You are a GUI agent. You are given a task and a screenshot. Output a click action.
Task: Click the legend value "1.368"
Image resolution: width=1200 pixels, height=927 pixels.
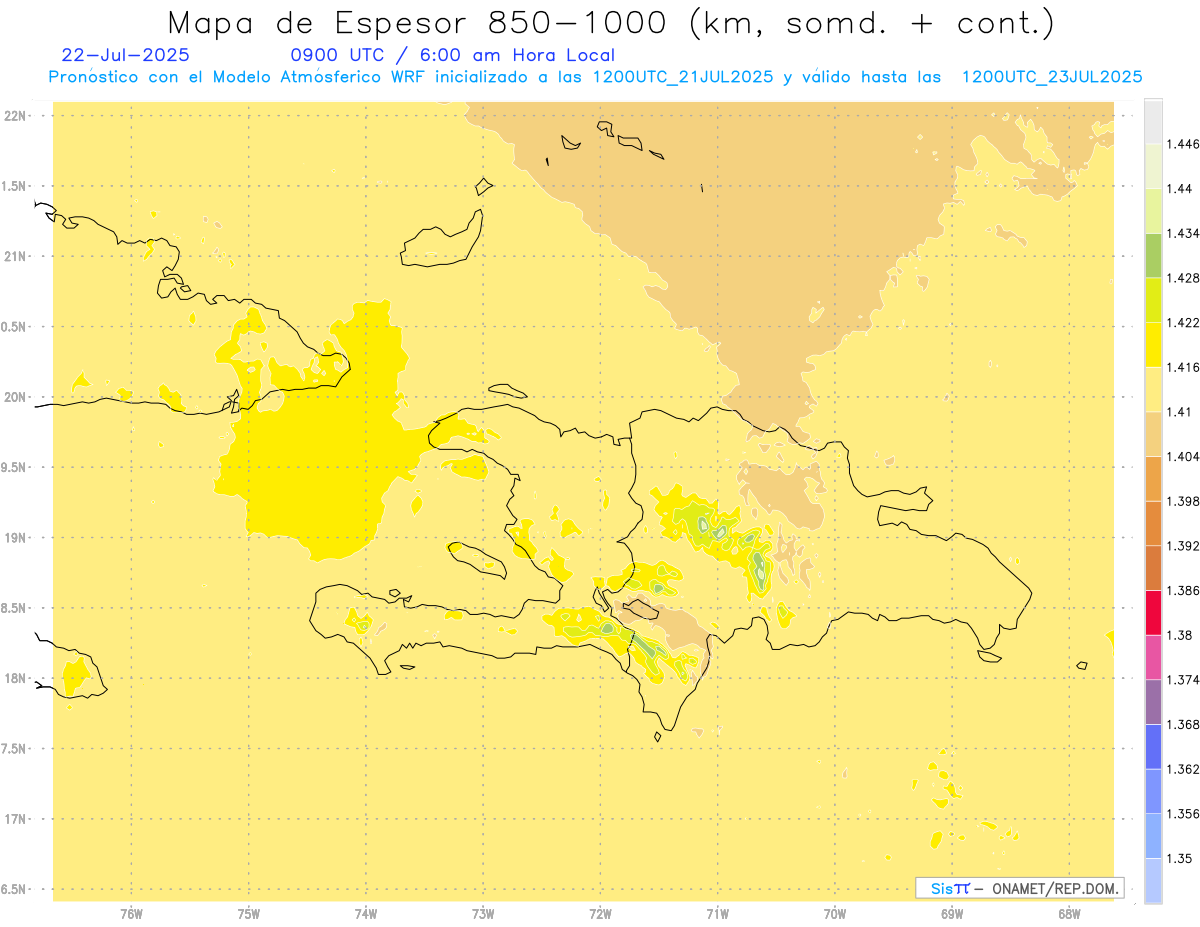(1182, 725)
